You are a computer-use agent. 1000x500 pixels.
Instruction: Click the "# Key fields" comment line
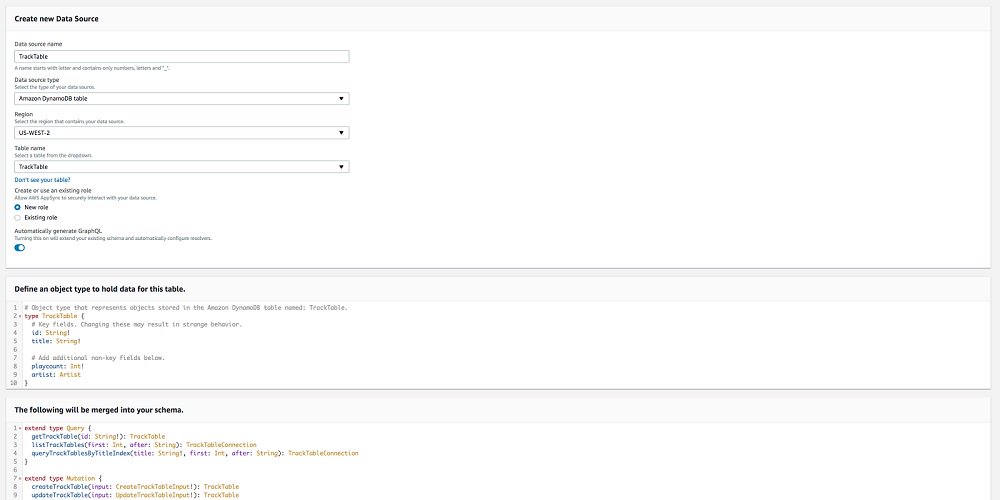(136, 324)
